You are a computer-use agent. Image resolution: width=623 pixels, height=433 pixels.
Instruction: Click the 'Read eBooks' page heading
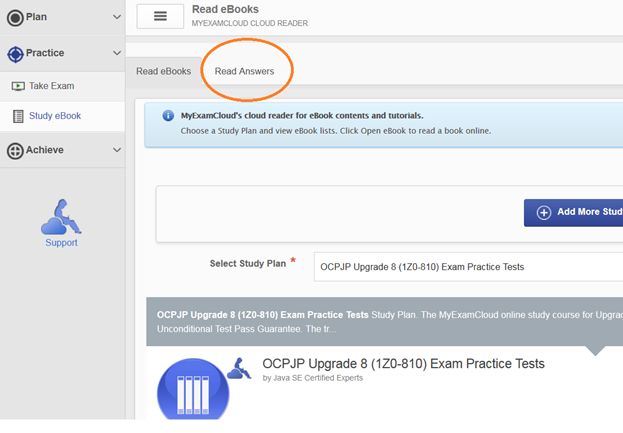tap(225, 9)
